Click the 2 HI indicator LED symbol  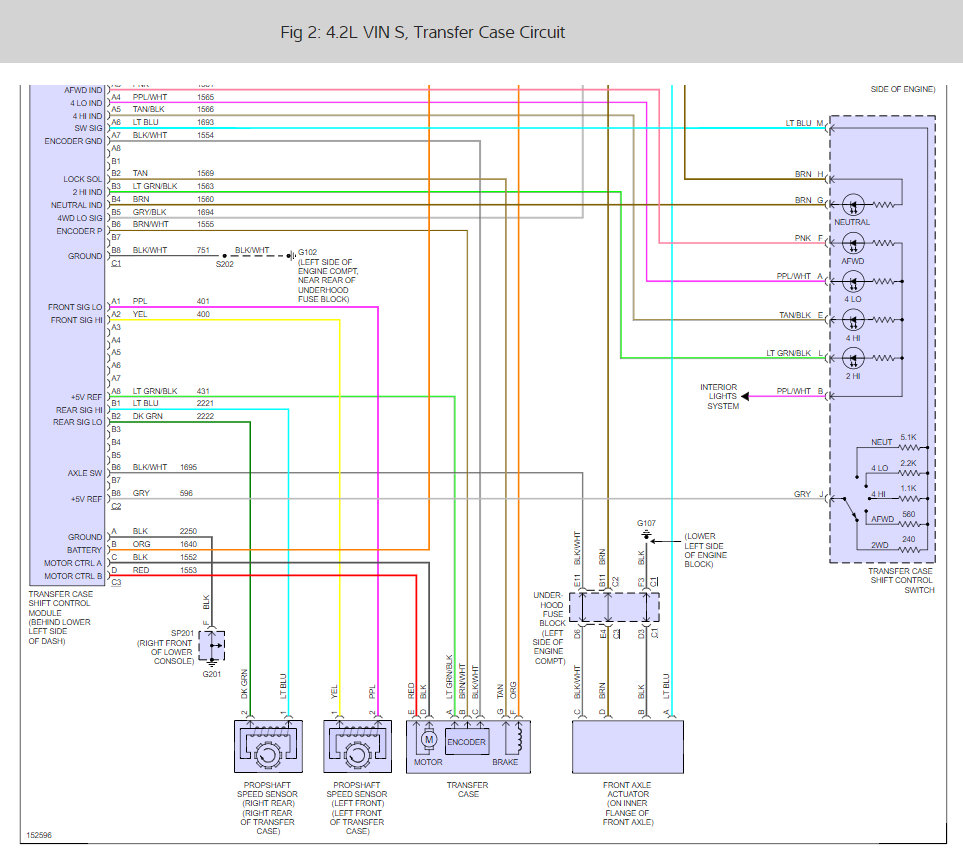[x=852, y=358]
